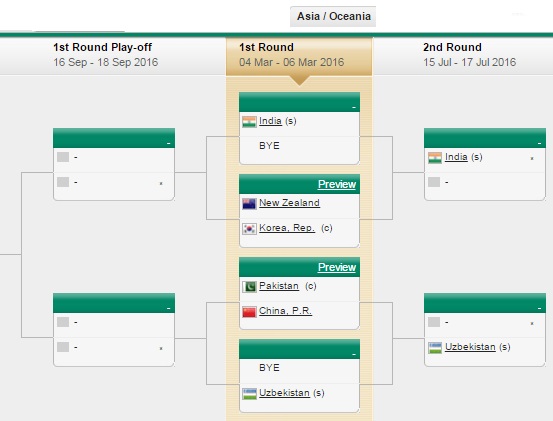Open the New Zealand team link
Screen dimensions: 553x421
[289, 203]
